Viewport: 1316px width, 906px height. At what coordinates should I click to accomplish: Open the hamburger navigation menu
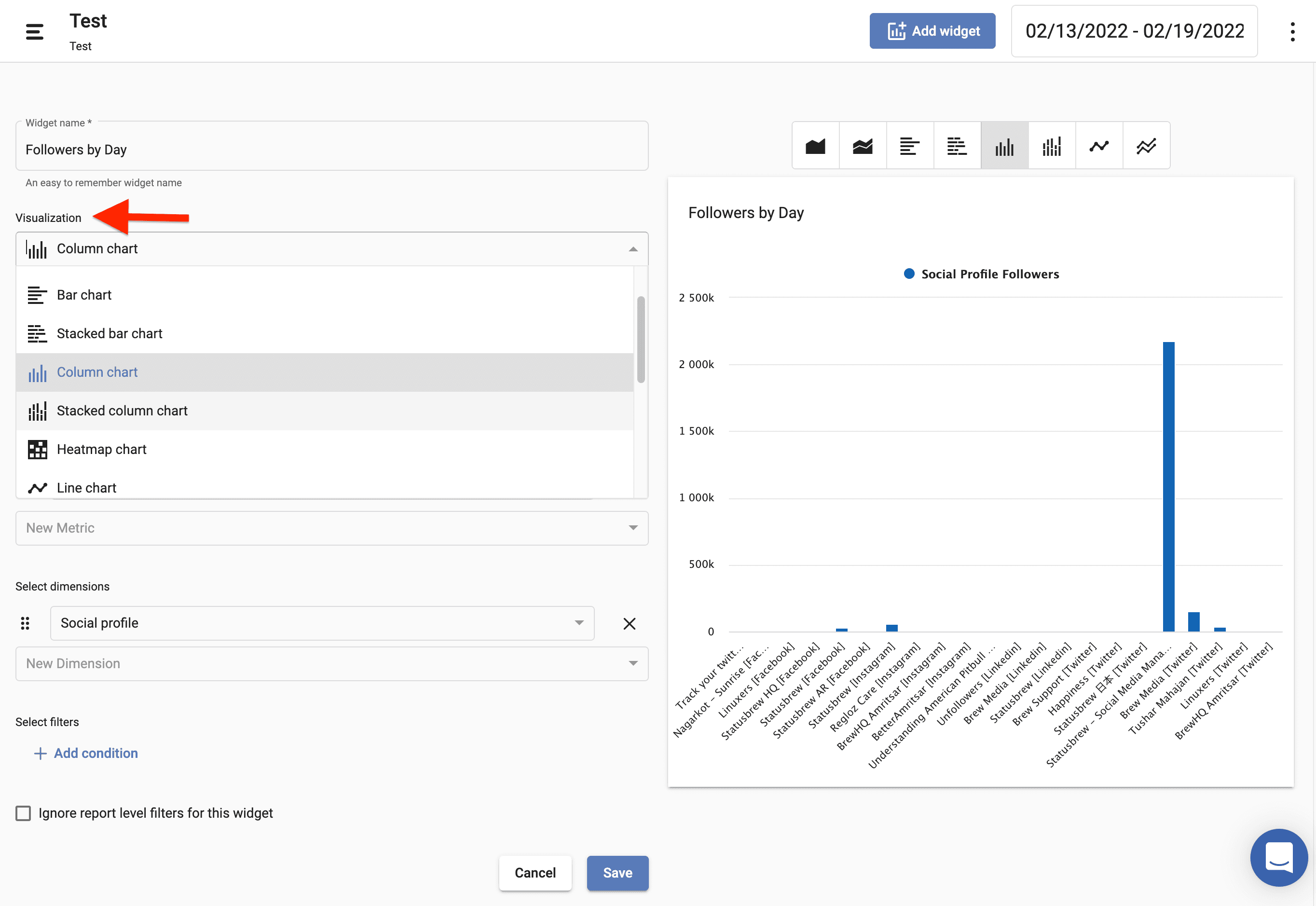(35, 31)
